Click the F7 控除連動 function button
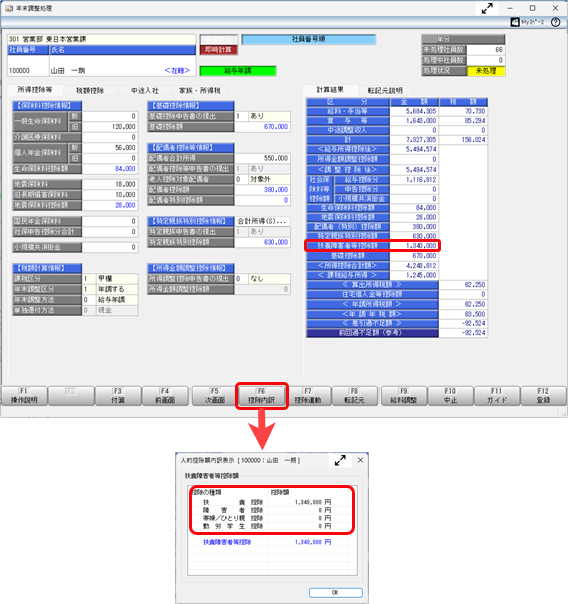This screenshot has width=568, height=604. click(308, 396)
